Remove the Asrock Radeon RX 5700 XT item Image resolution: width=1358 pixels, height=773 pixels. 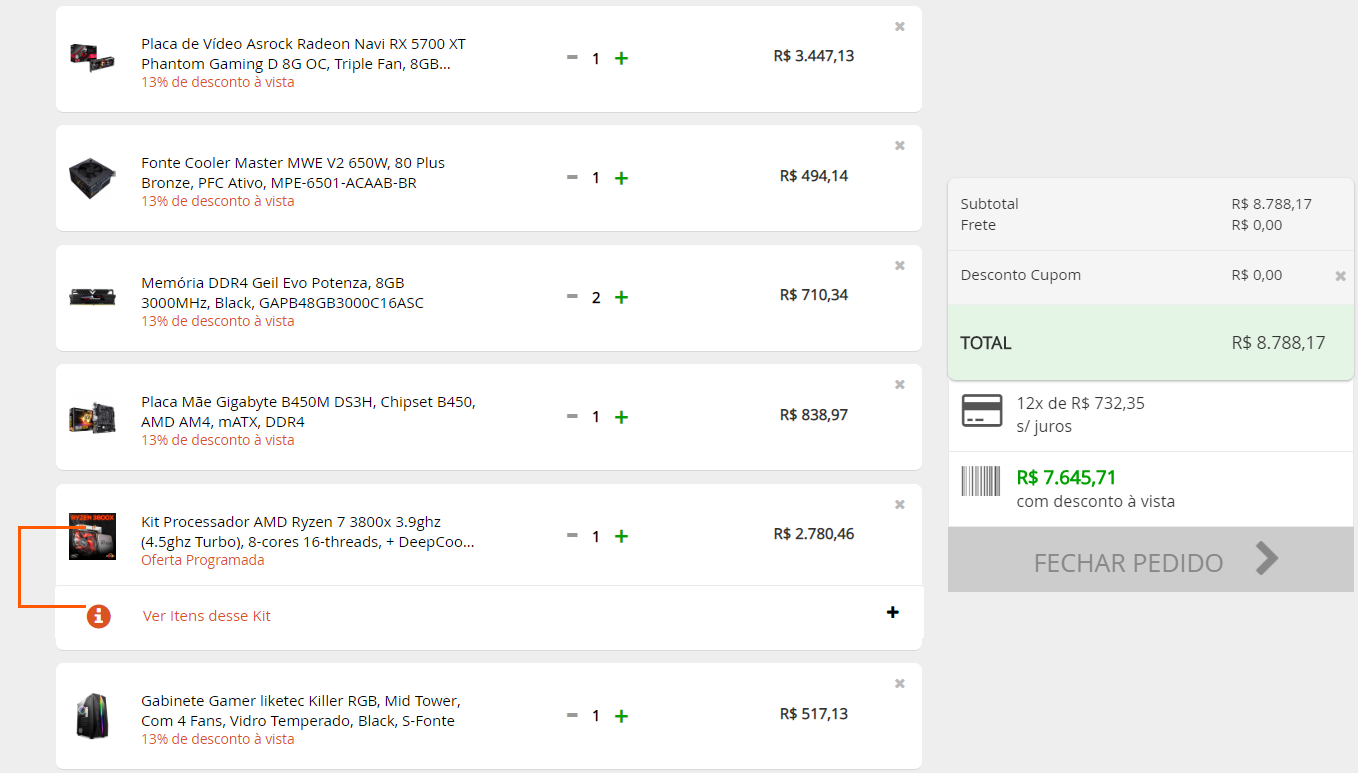click(900, 26)
